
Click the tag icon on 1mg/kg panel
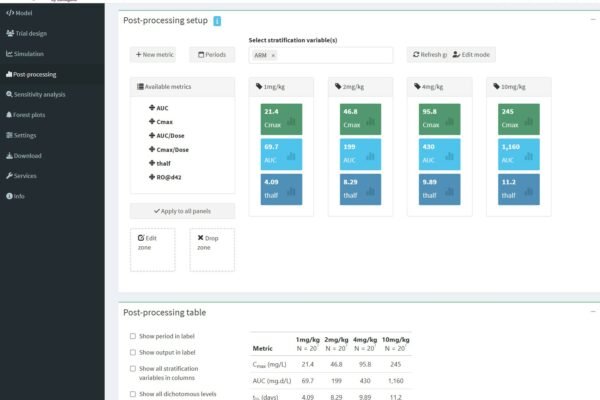pyautogui.click(x=258, y=87)
